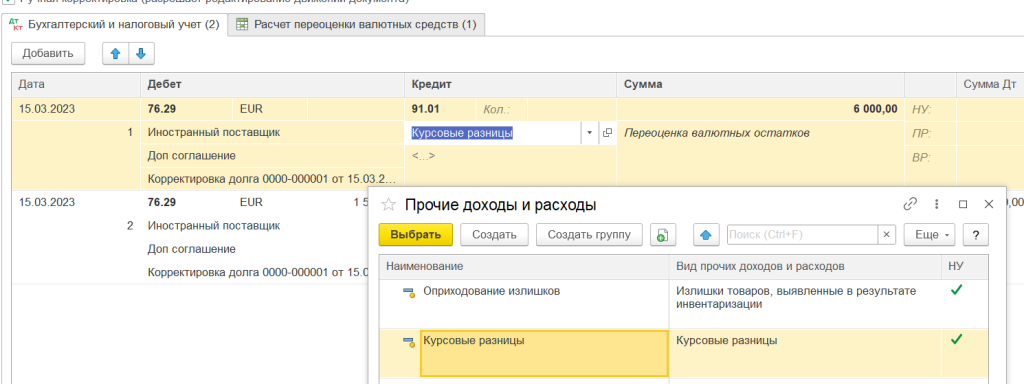Click the НУ checkmark for Оприходование излишков
The image size is (1024, 384).
point(957,291)
